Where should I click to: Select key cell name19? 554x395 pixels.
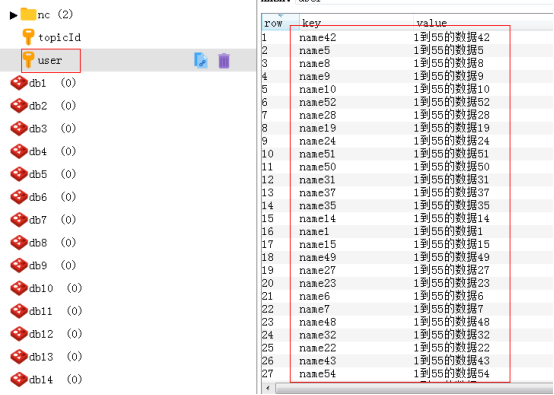click(x=318, y=128)
